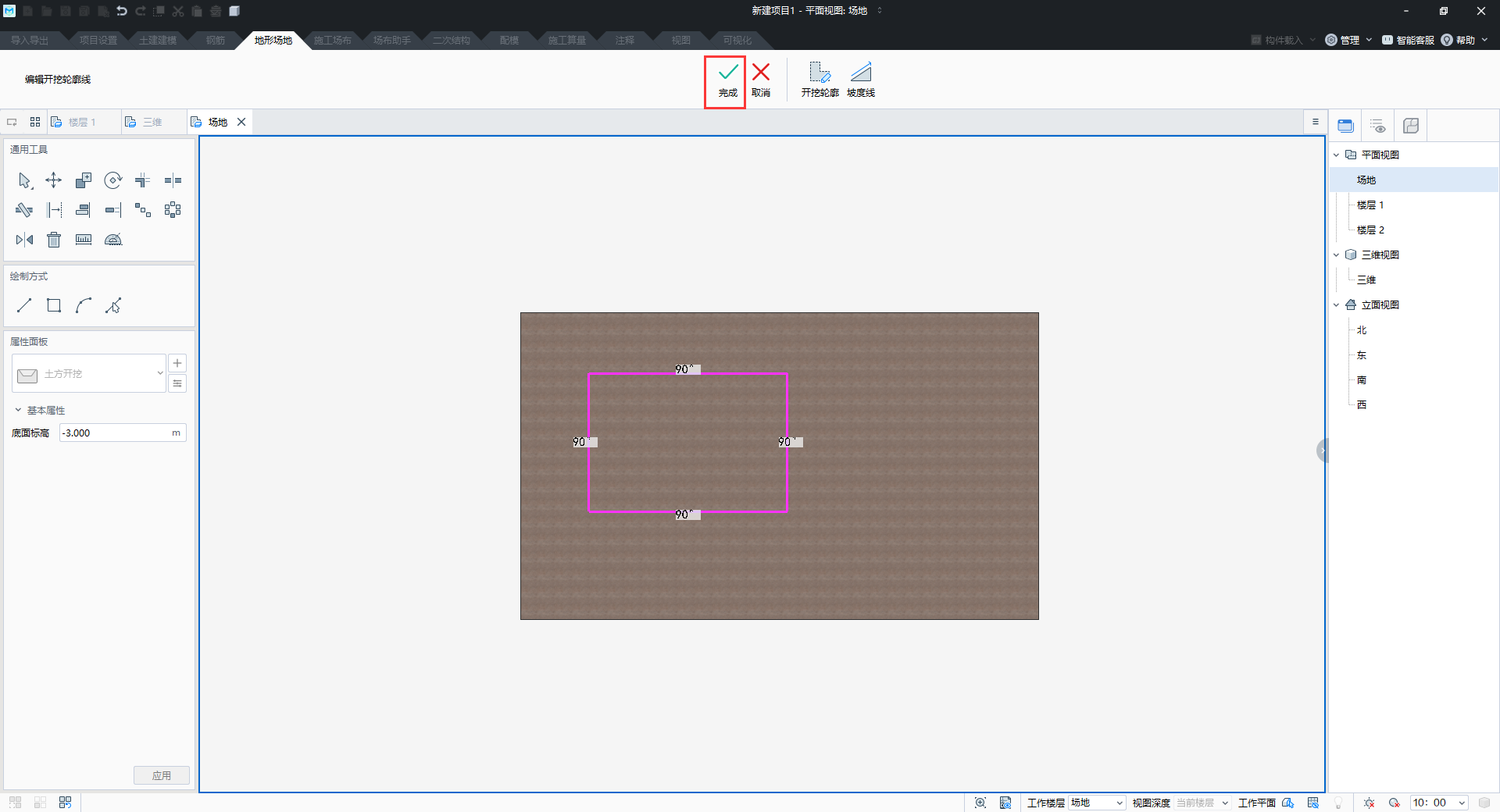
Task: Select the Copy tool icon
Action: (x=84, y=181)
